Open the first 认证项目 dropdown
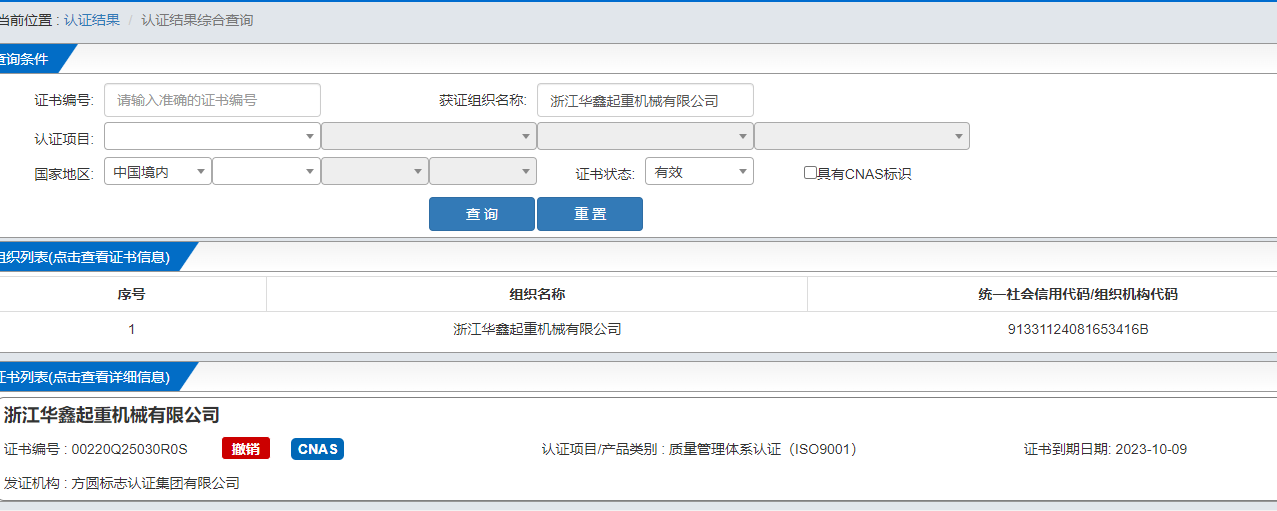Screen dimensions: 1277x511 coord(212,136)
